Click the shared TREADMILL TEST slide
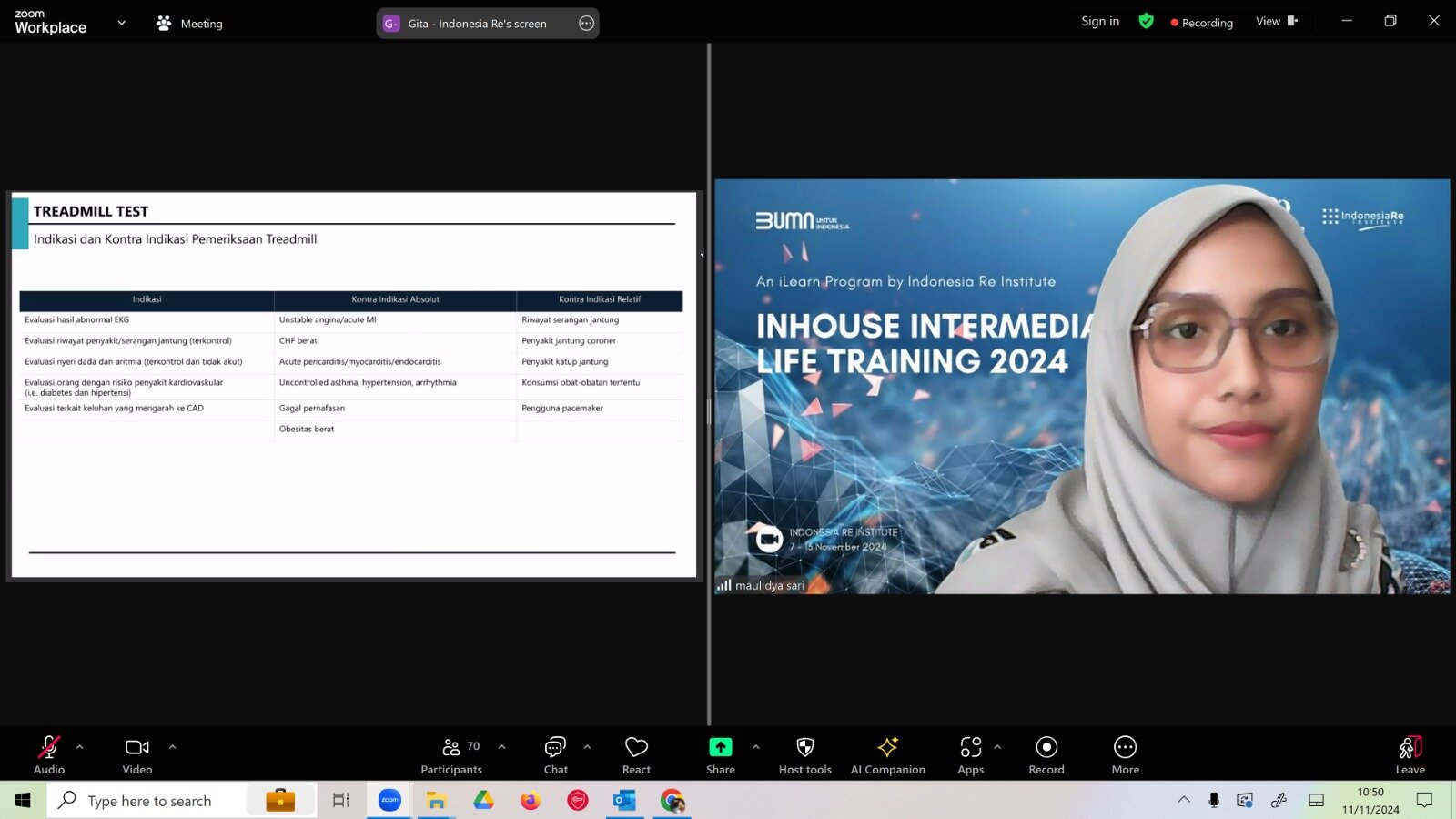1456x819 pixels. (x=353, y=385)
